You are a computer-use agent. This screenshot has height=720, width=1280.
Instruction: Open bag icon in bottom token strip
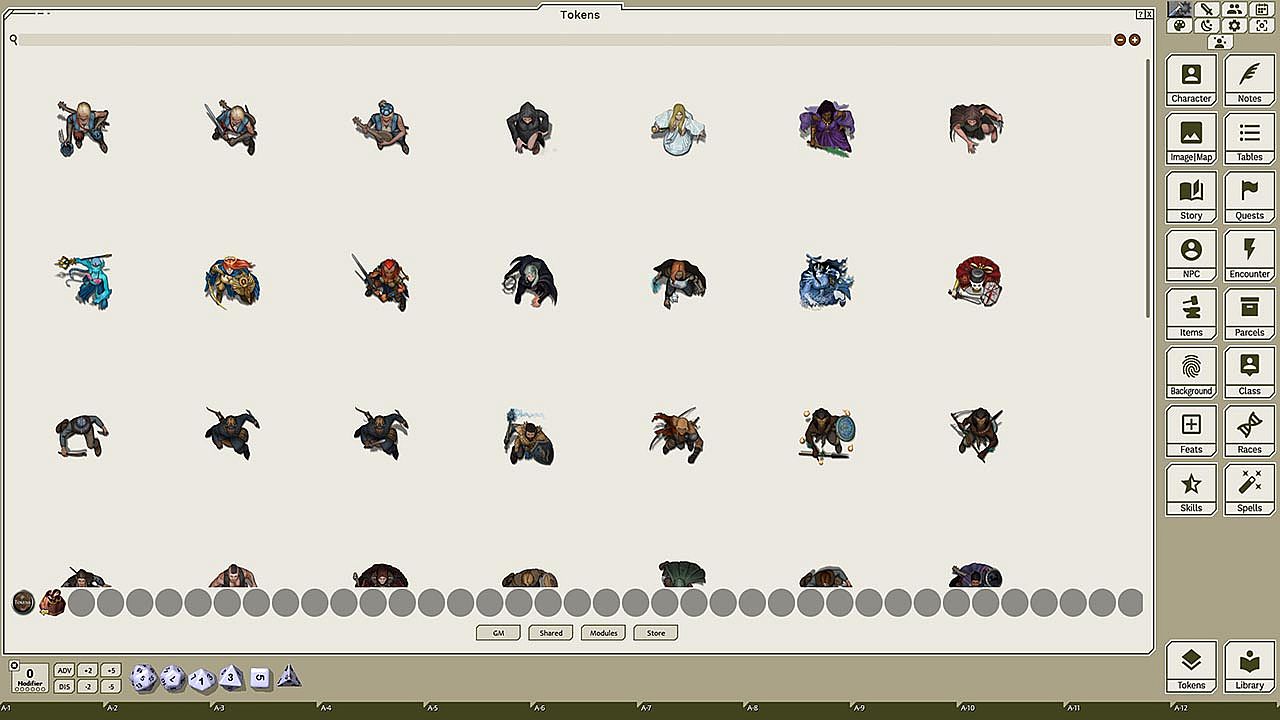click(52, 603)
